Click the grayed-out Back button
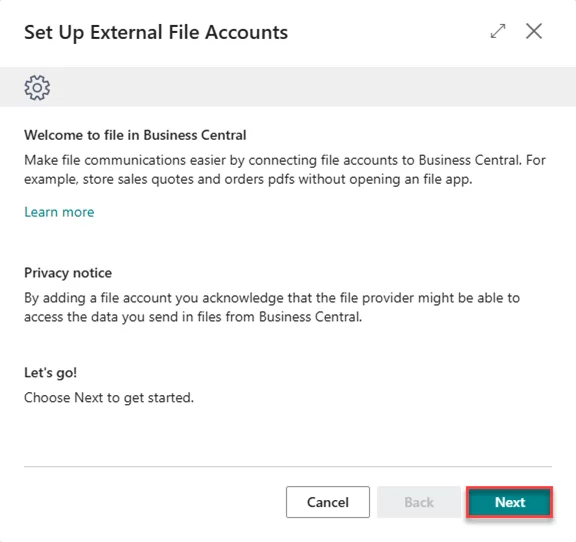The image size is (576, 542). point(419,502)
